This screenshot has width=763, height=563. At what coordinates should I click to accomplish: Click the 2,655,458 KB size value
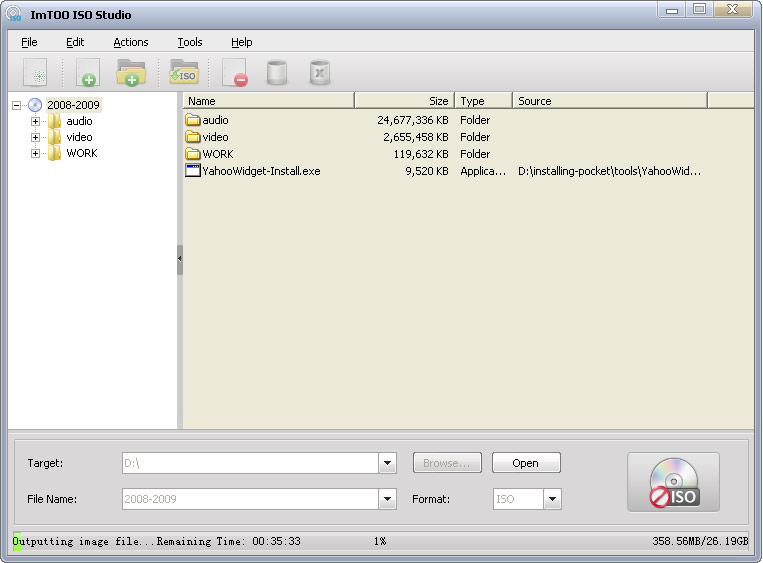coord(416,137)
